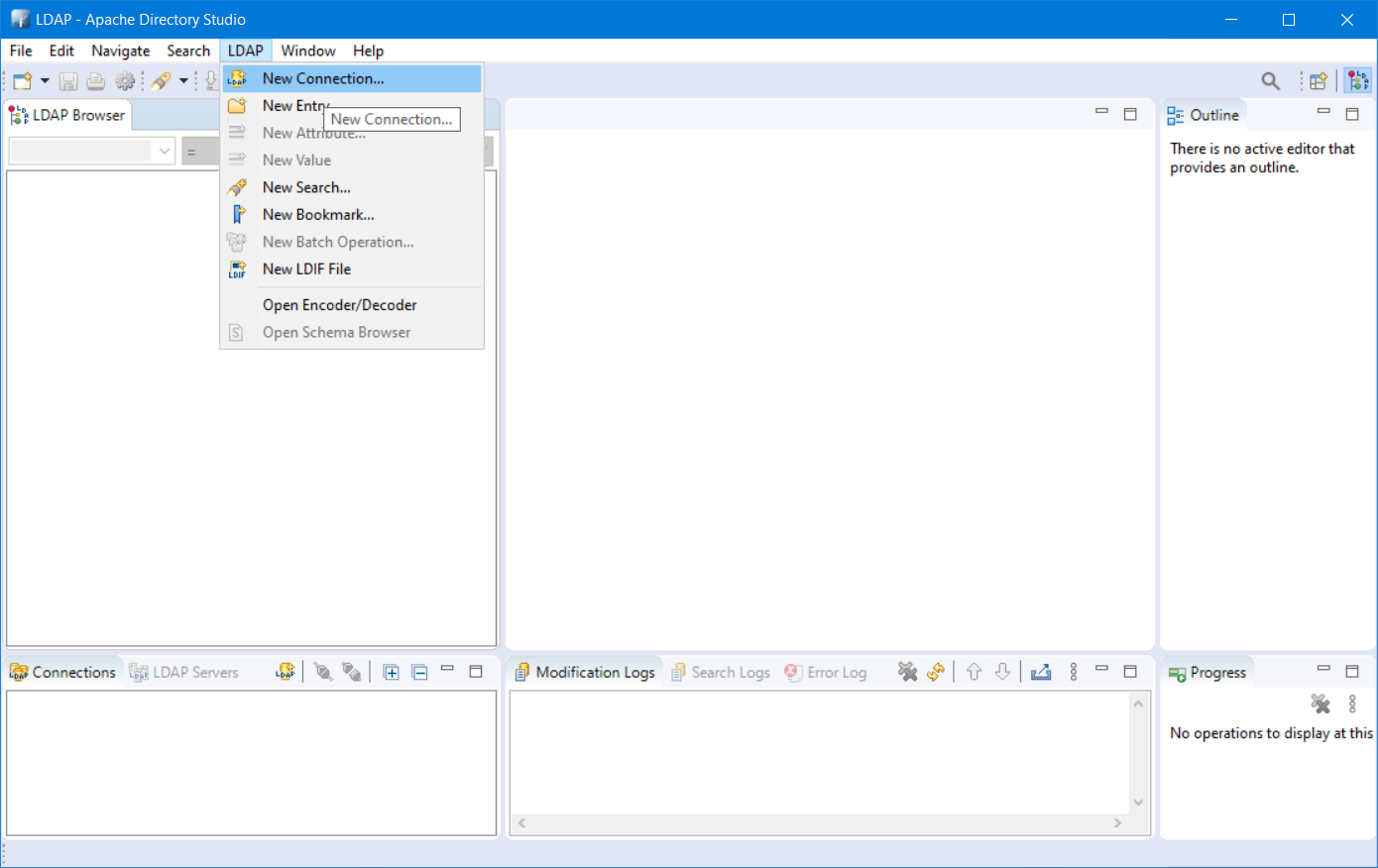This screenshot has height=868, width=1378.
Task: Switch to the Error Log tab
Action: [x=826, y=672]
